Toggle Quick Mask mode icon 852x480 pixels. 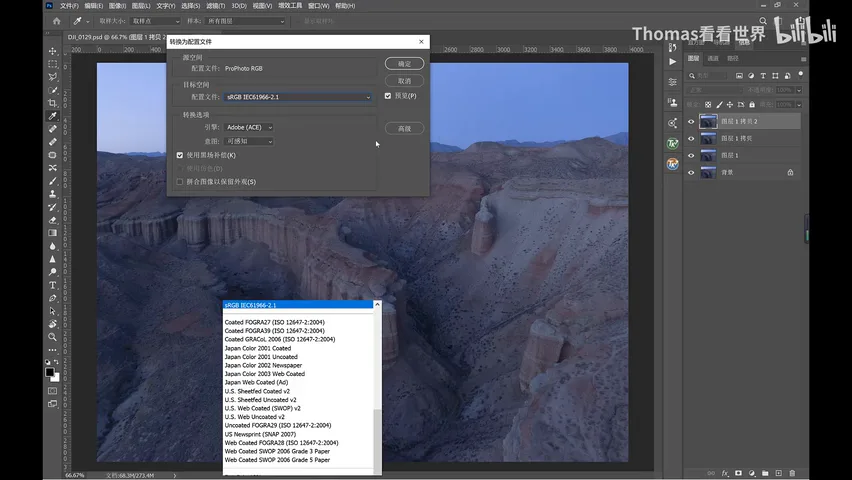pos(53,391)
